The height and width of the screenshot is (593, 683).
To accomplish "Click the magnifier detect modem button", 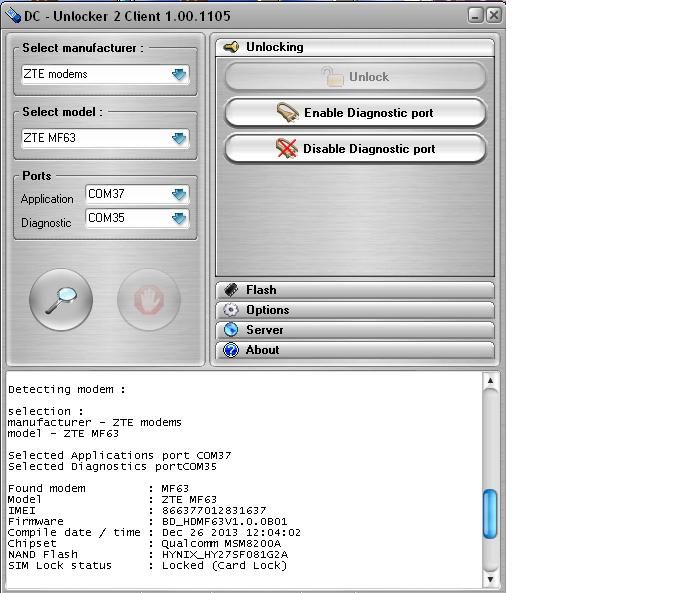I will [x=61, y=299].
